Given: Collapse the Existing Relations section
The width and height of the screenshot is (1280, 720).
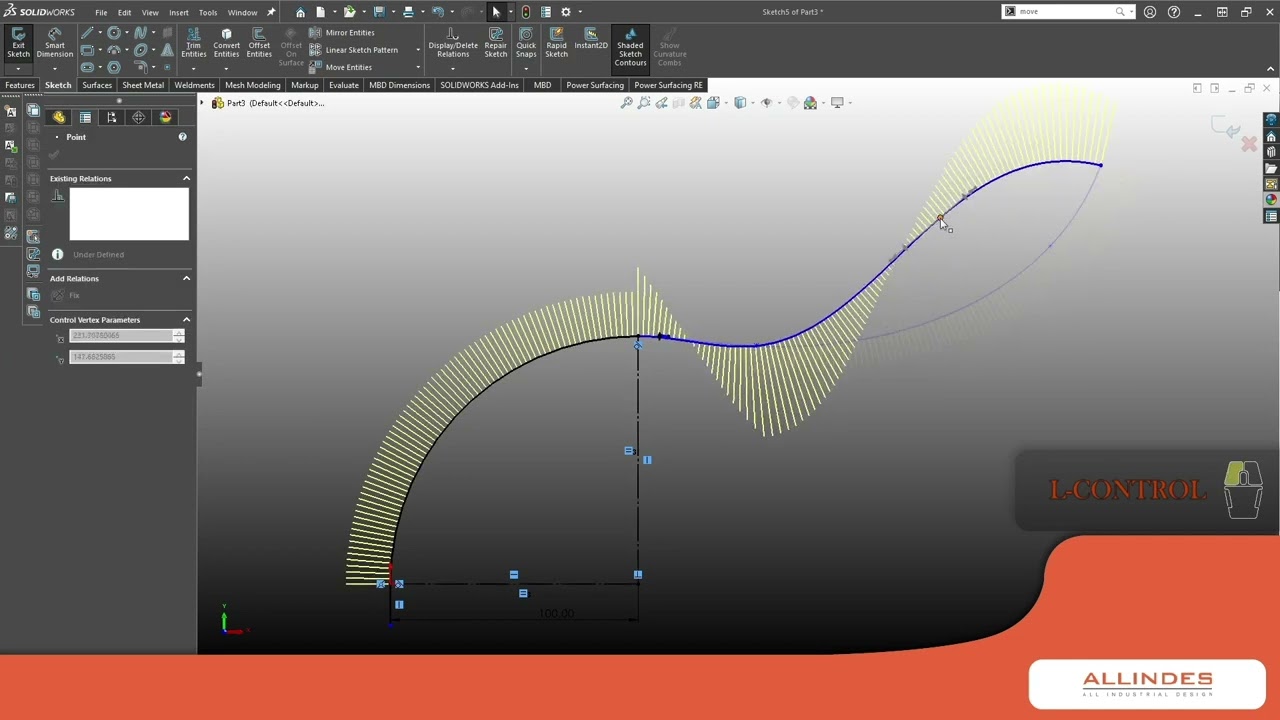Looking at the screenshot, I should point(186,178).
